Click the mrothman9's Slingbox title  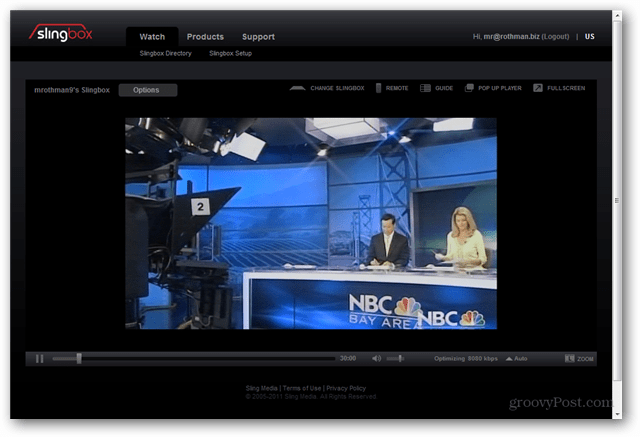tap(72, 90)
